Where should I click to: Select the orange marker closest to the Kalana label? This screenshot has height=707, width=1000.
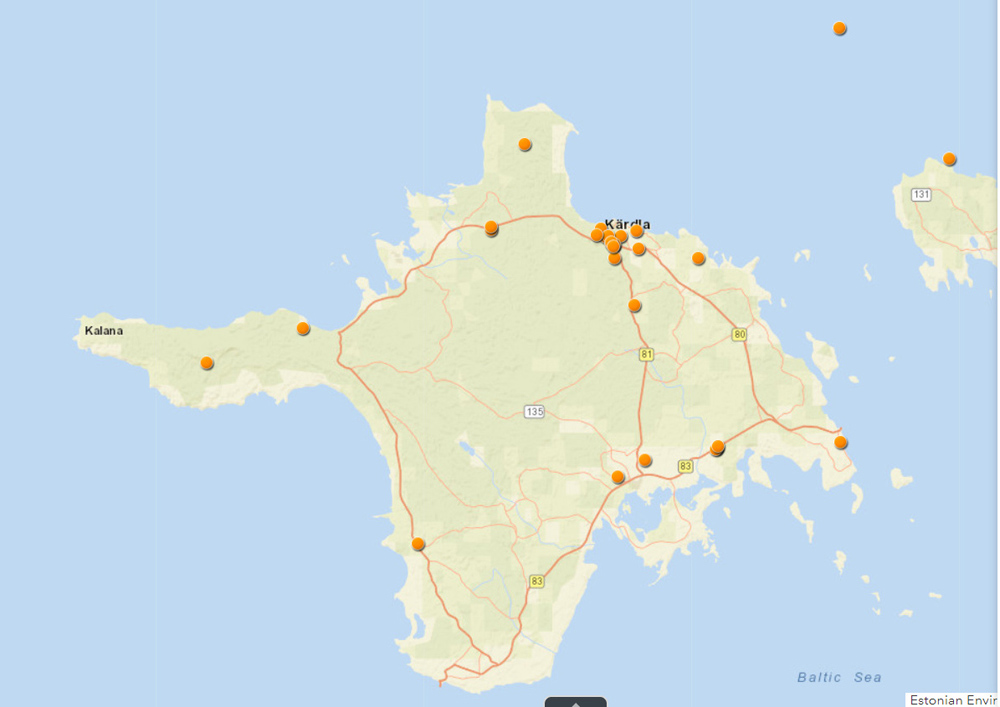207,363
